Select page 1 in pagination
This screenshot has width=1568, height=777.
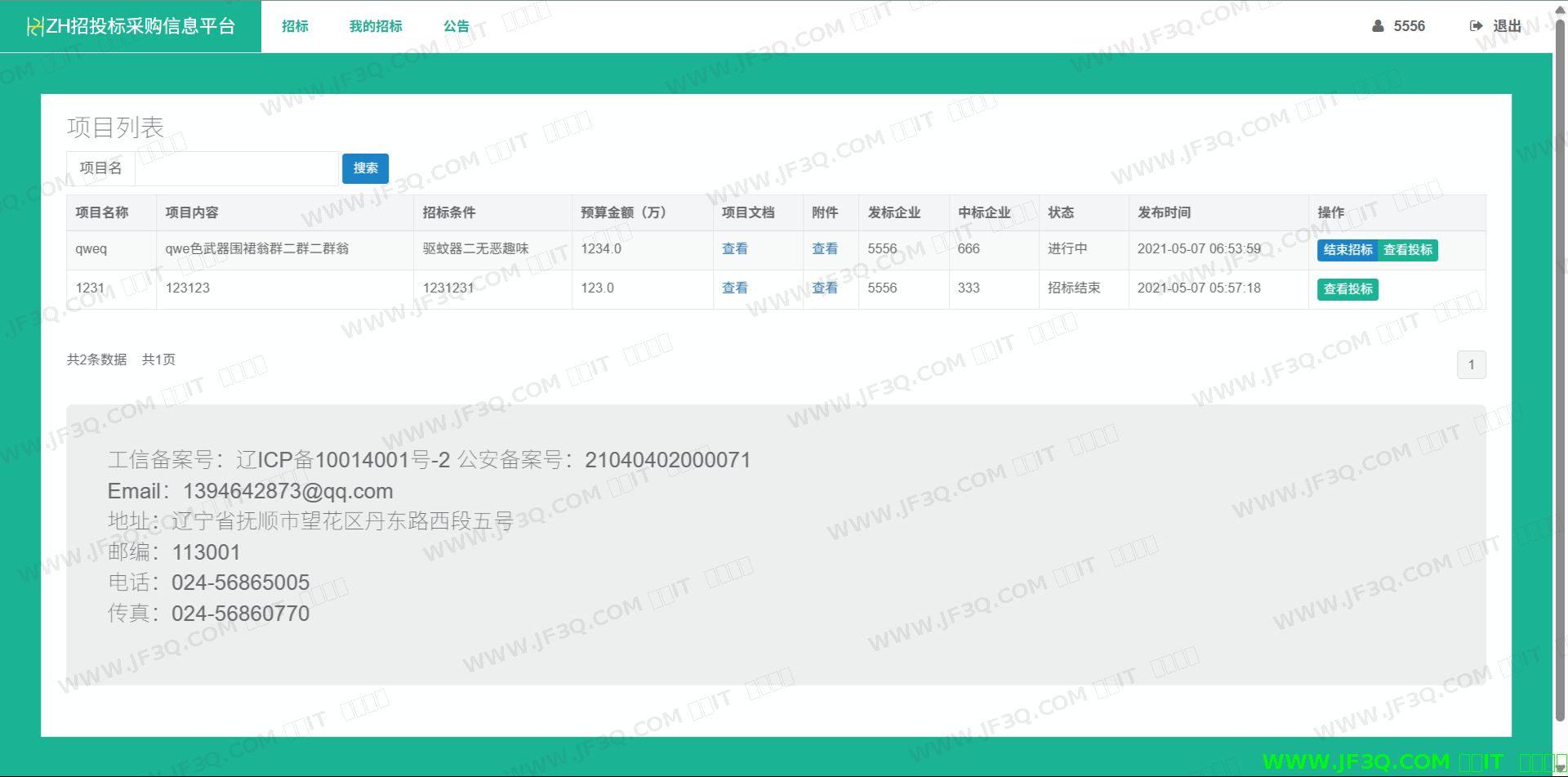[x=1471, y=365]
